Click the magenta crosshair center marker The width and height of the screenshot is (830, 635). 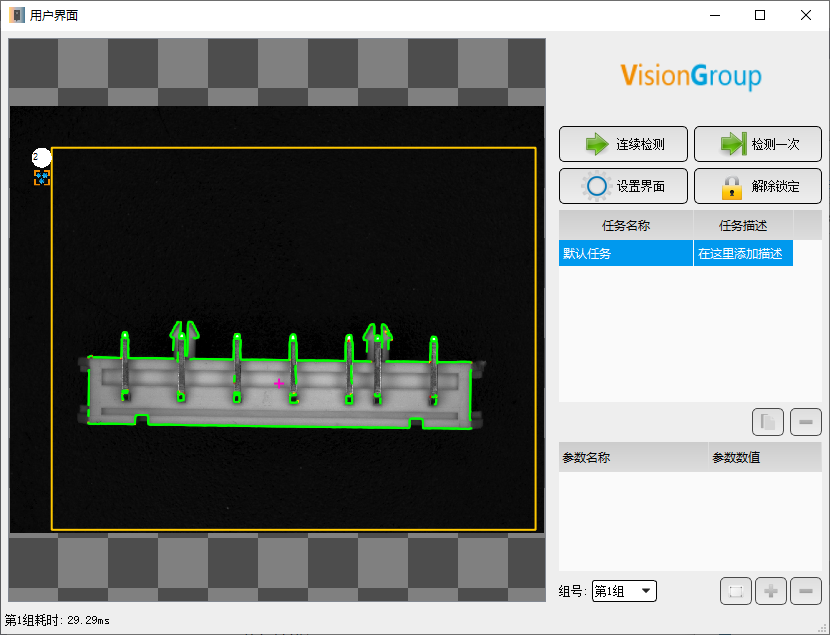279,383
